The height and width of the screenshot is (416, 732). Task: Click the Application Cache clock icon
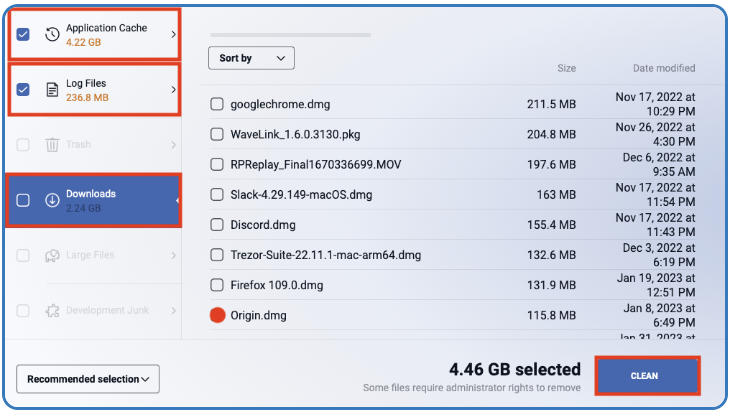coord(52,34)
